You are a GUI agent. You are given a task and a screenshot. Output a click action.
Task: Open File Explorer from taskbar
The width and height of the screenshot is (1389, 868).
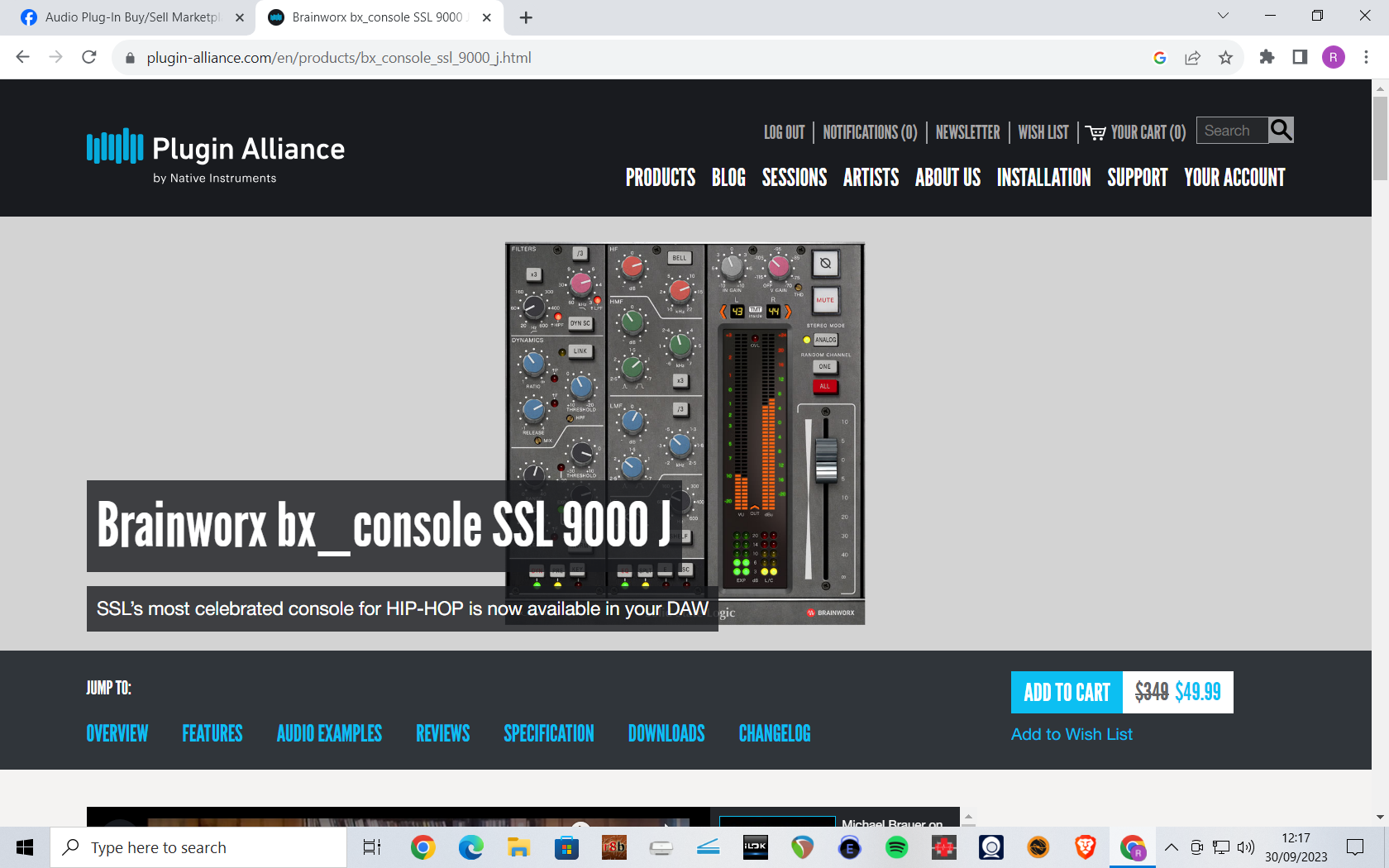518,847
